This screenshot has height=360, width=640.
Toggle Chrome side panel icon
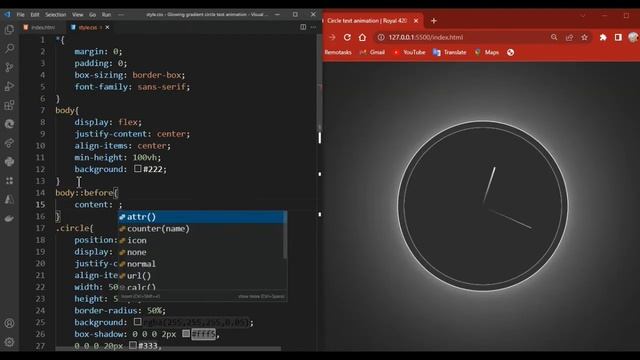618,37
